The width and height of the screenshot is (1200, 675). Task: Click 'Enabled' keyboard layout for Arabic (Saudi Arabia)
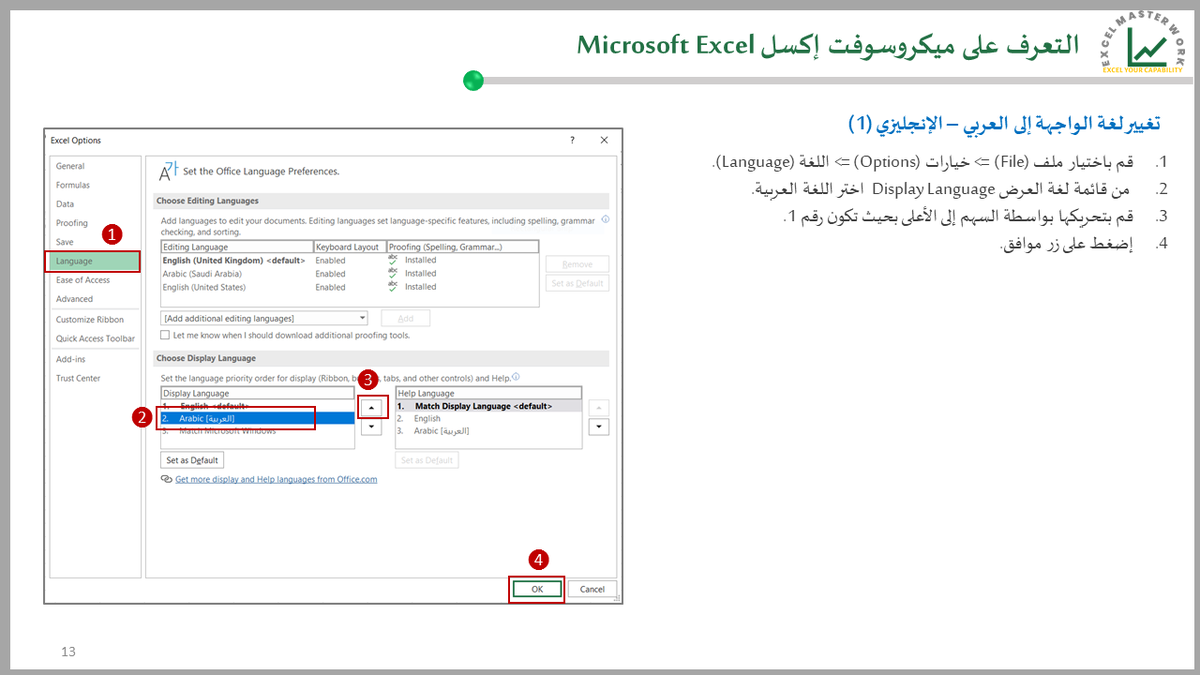click(330, 273)
